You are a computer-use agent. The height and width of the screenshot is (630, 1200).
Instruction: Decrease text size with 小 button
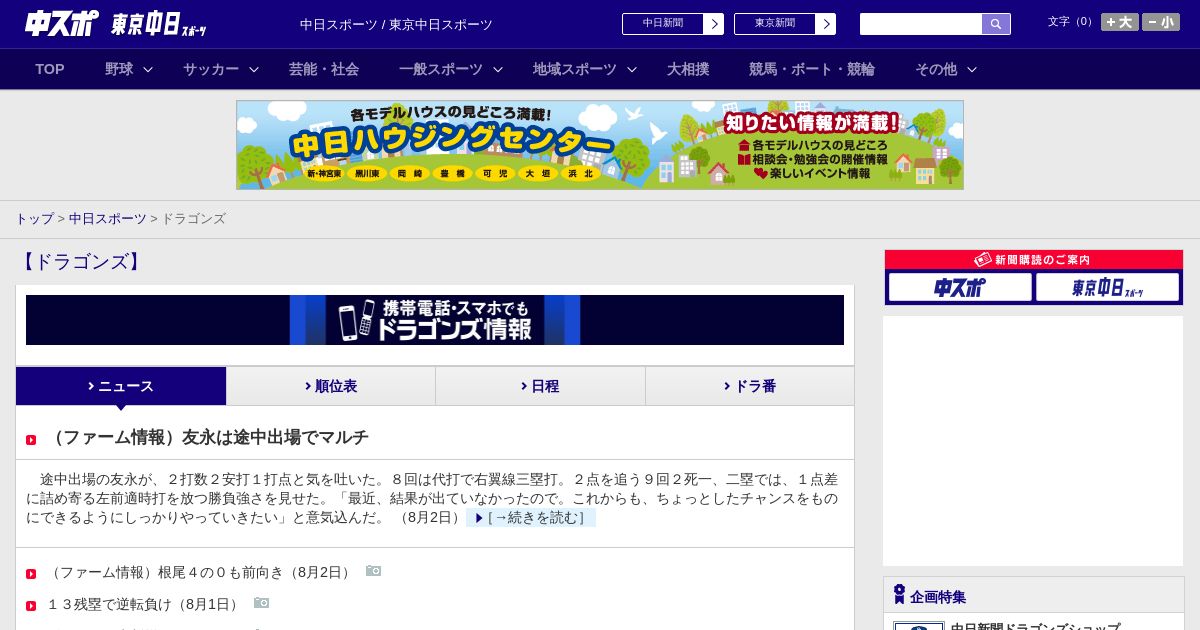pos(1161,22)
